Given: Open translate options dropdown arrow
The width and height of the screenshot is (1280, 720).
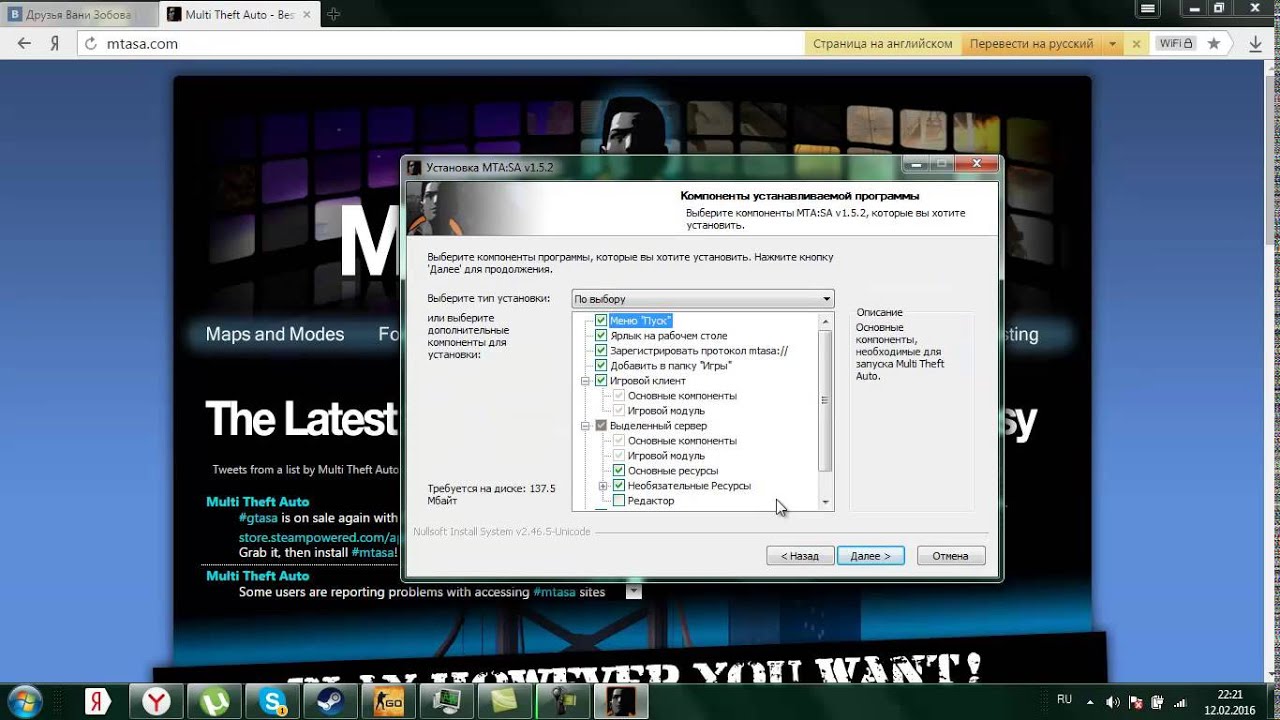Looking at the screenshot, I should click(1112, 44).
